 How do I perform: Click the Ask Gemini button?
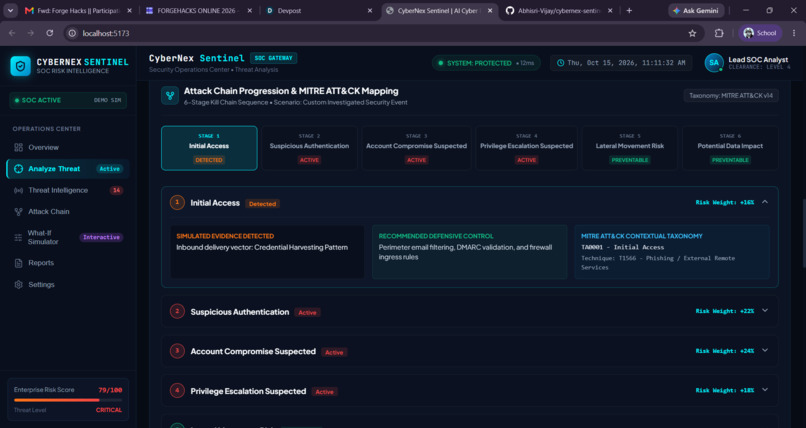tap(696, 11)
